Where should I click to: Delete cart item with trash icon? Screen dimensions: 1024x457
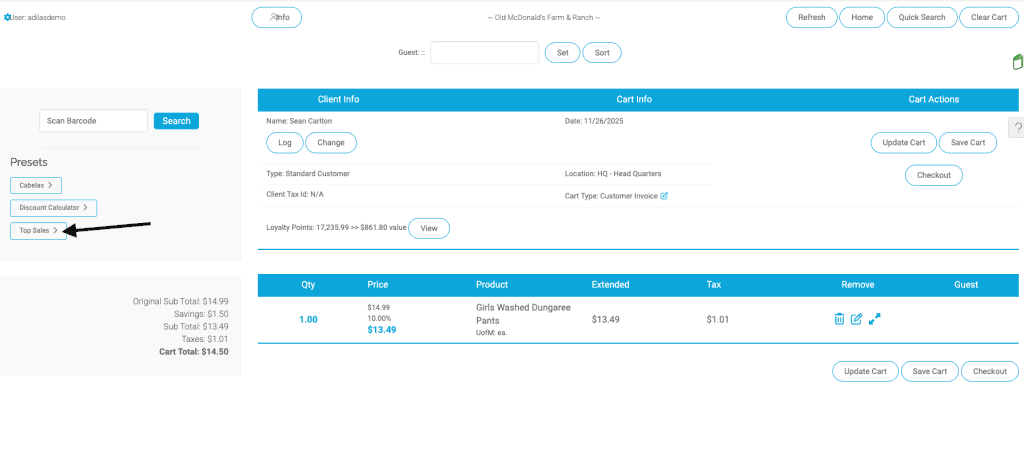click(x=839, y=319)
